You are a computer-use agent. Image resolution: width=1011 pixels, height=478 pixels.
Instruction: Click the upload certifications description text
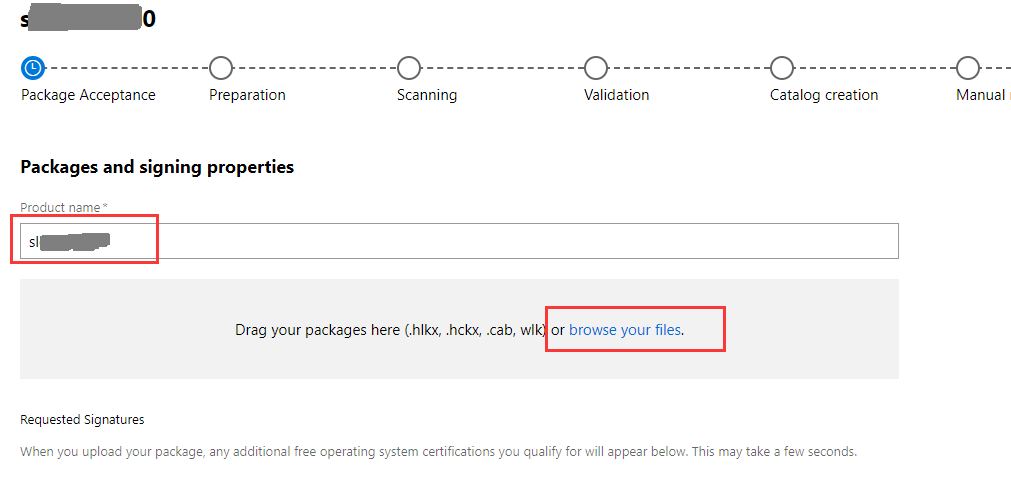pos(438,452)
